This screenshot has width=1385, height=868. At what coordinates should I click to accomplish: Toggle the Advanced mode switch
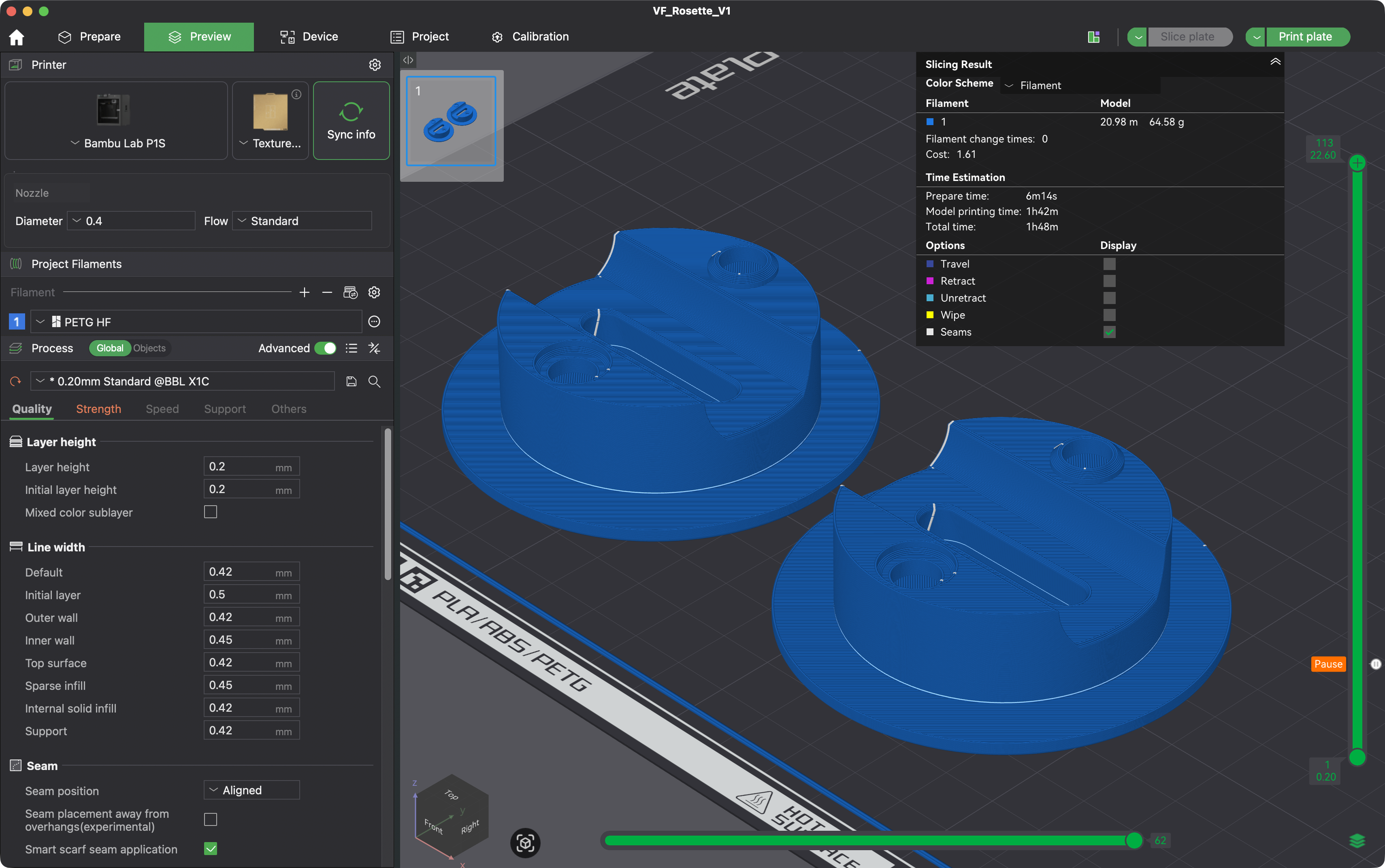(x=326, y=349)
